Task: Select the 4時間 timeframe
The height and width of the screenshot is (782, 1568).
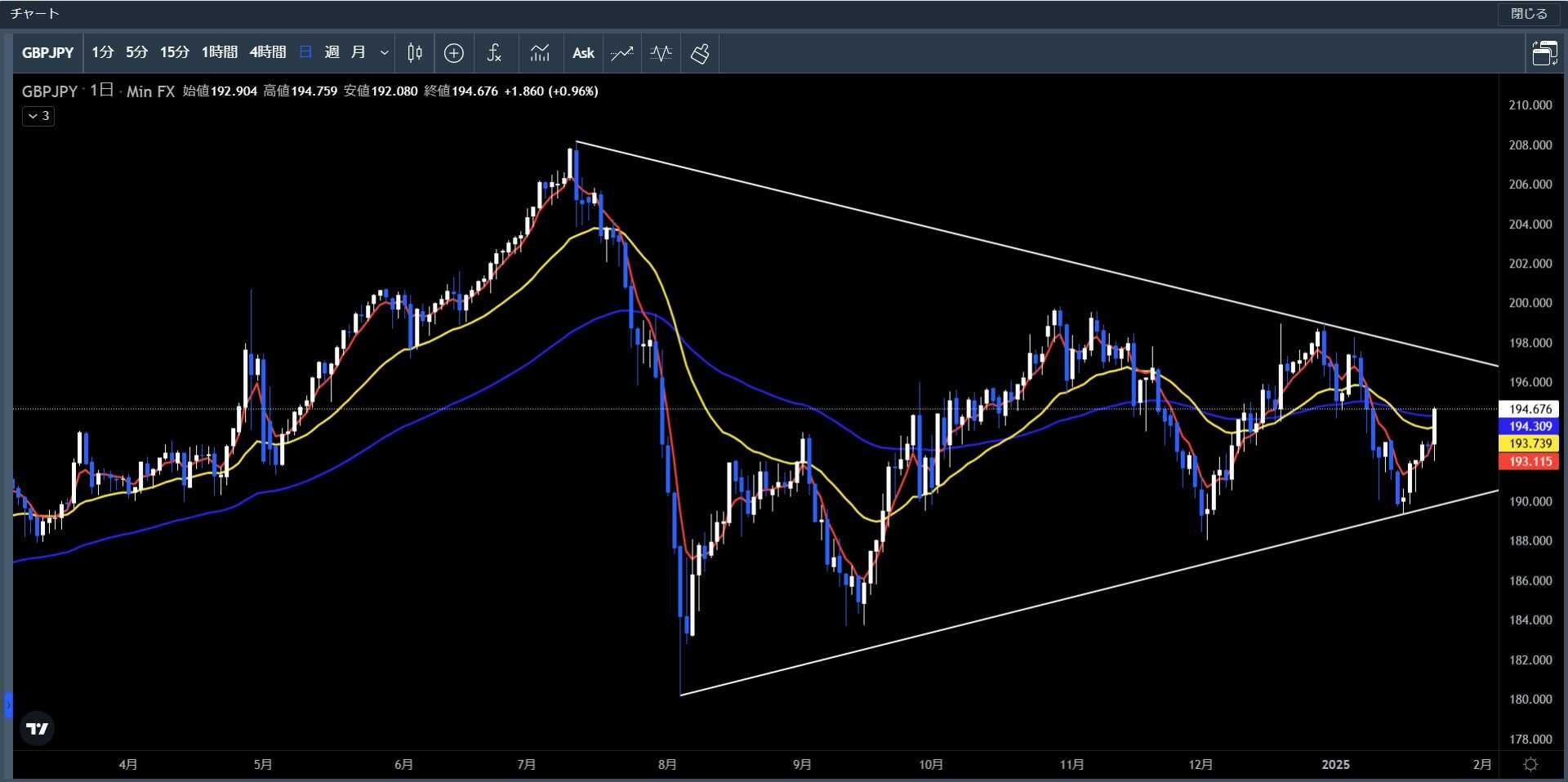Action: pos(268,53)
